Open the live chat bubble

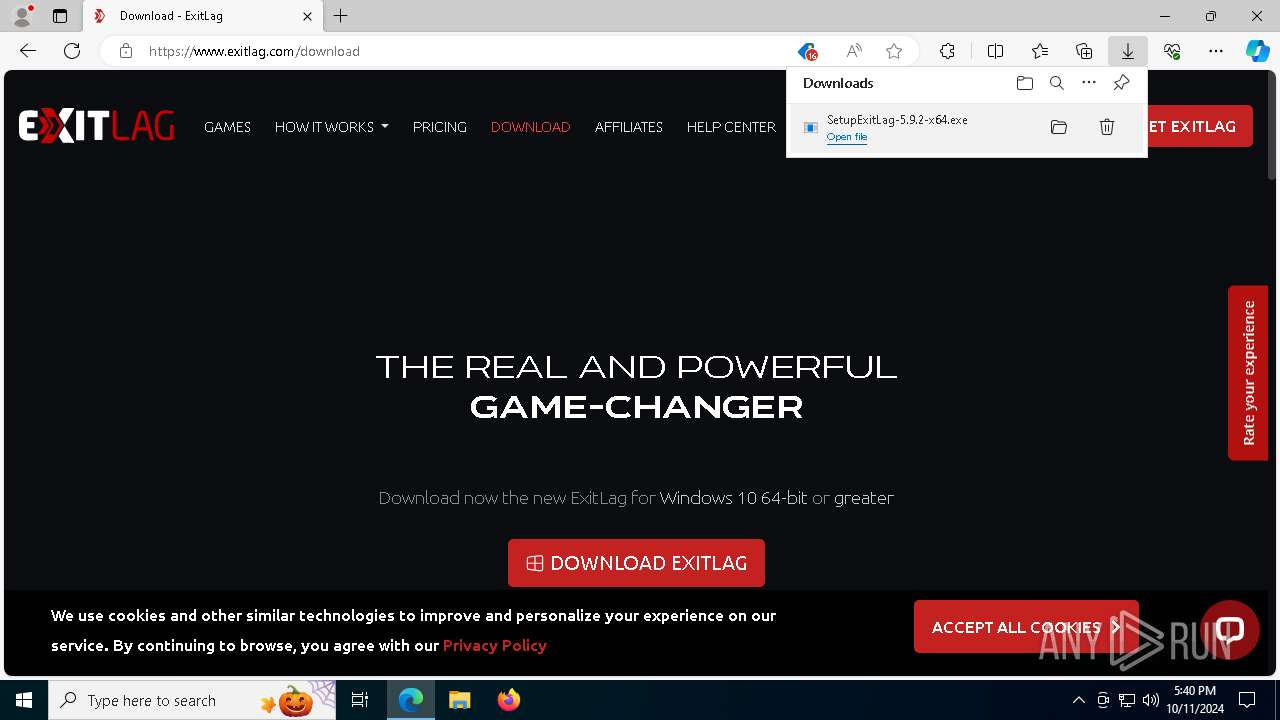click(x=1230, y=629)
